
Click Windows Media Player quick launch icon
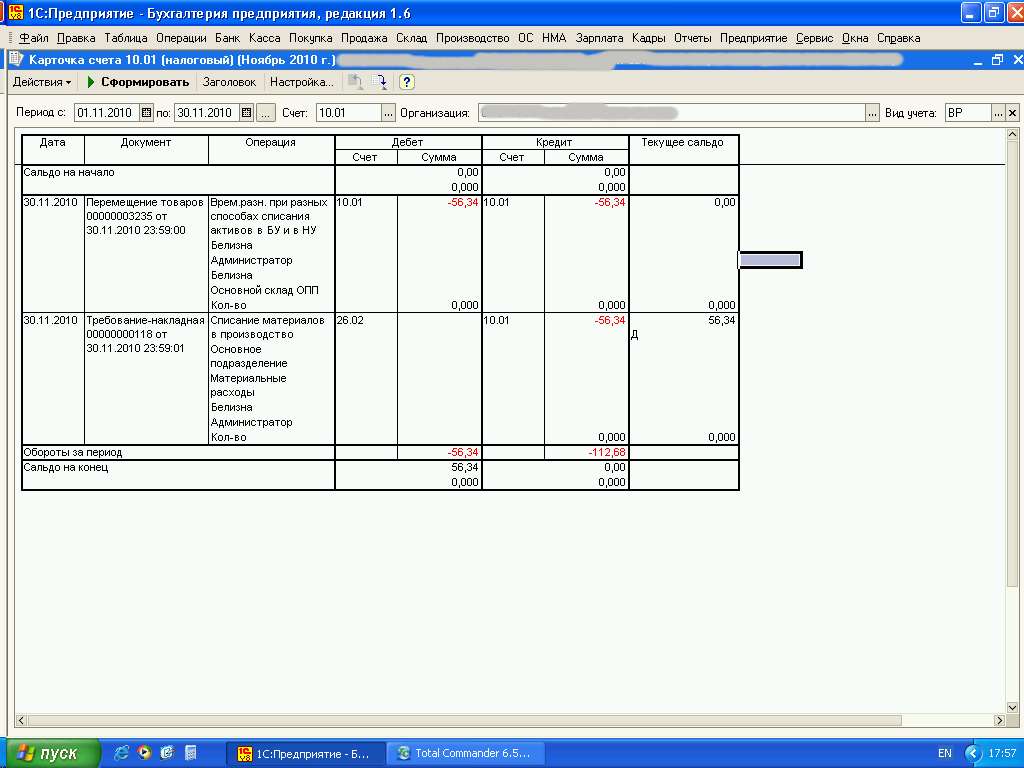tap(144, 753)
